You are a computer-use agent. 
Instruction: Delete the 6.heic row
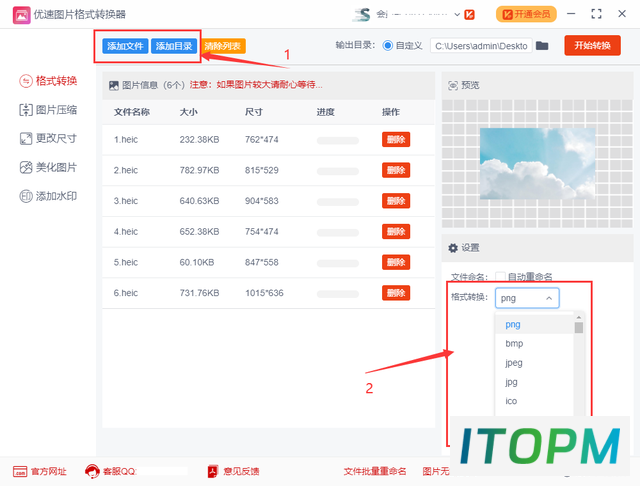[396, 293]
